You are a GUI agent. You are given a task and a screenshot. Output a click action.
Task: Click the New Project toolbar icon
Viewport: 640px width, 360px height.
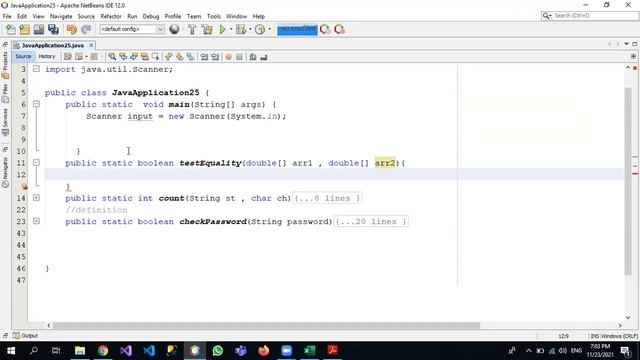coord(24,29)
